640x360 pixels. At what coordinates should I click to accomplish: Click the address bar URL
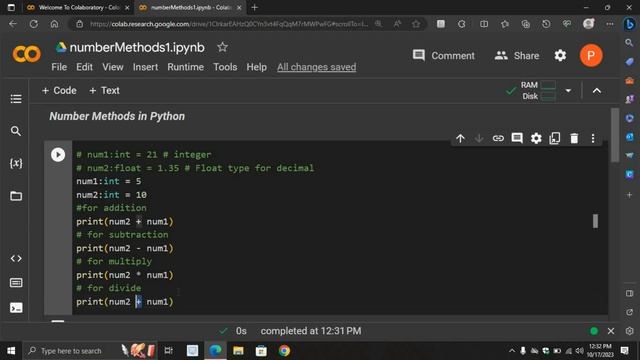coord(229,24)
